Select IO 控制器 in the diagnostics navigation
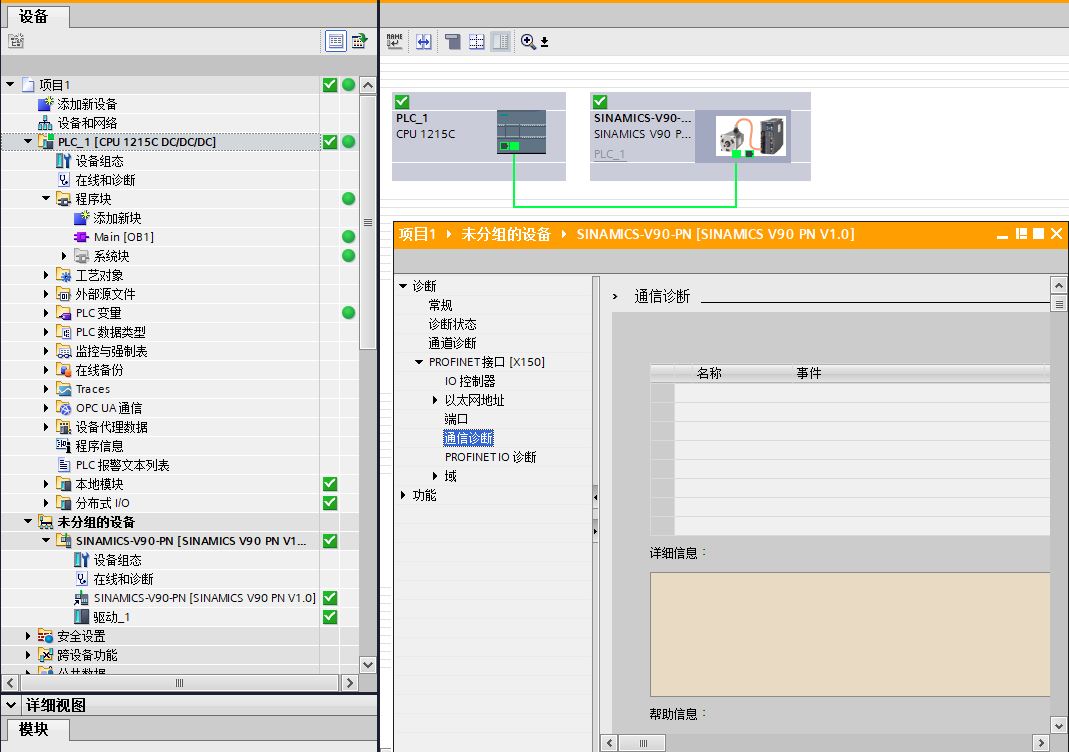The image size is (1069, 752). [470, 381]
